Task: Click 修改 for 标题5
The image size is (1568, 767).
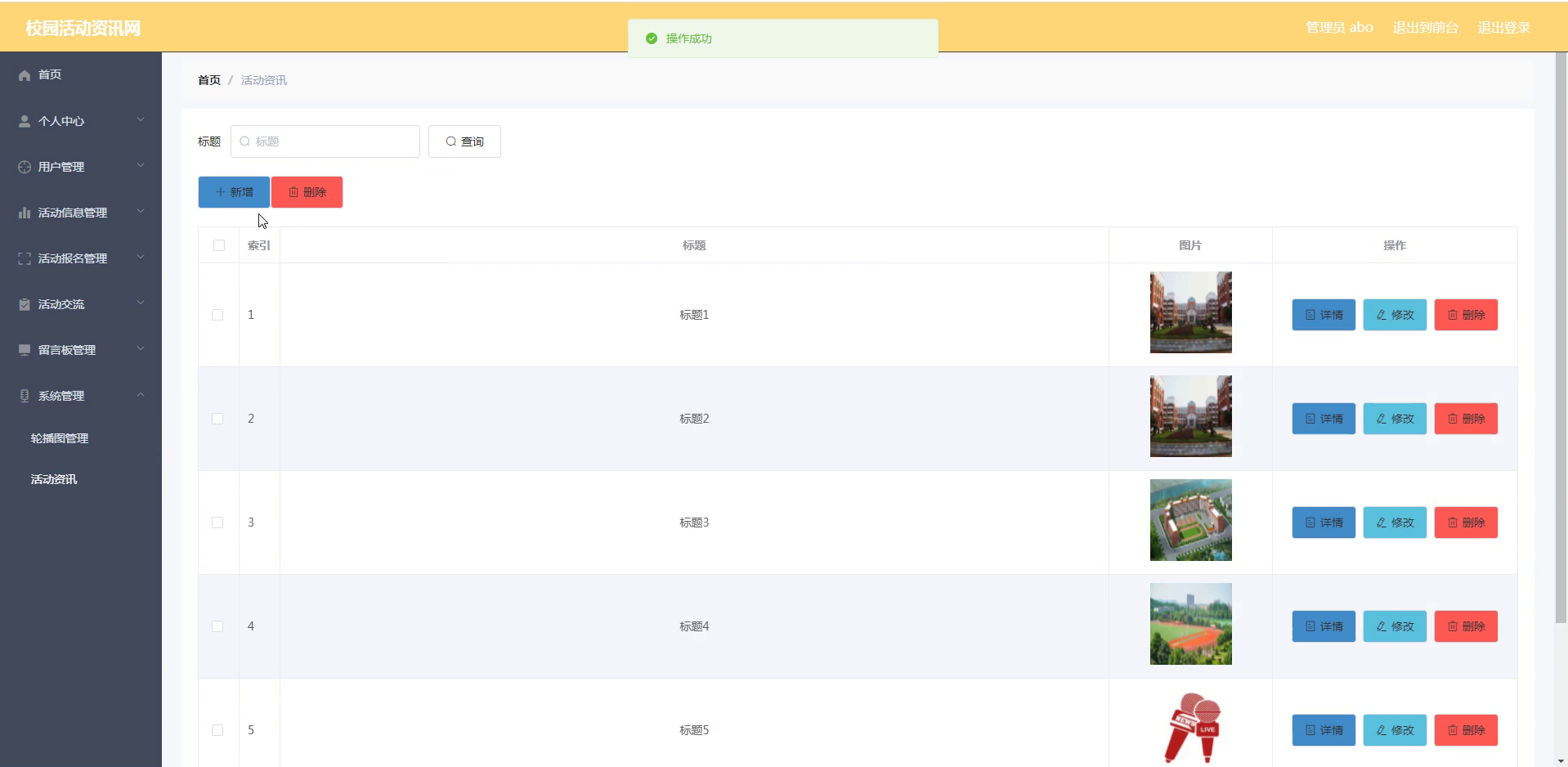Action: coord(1395,730)
